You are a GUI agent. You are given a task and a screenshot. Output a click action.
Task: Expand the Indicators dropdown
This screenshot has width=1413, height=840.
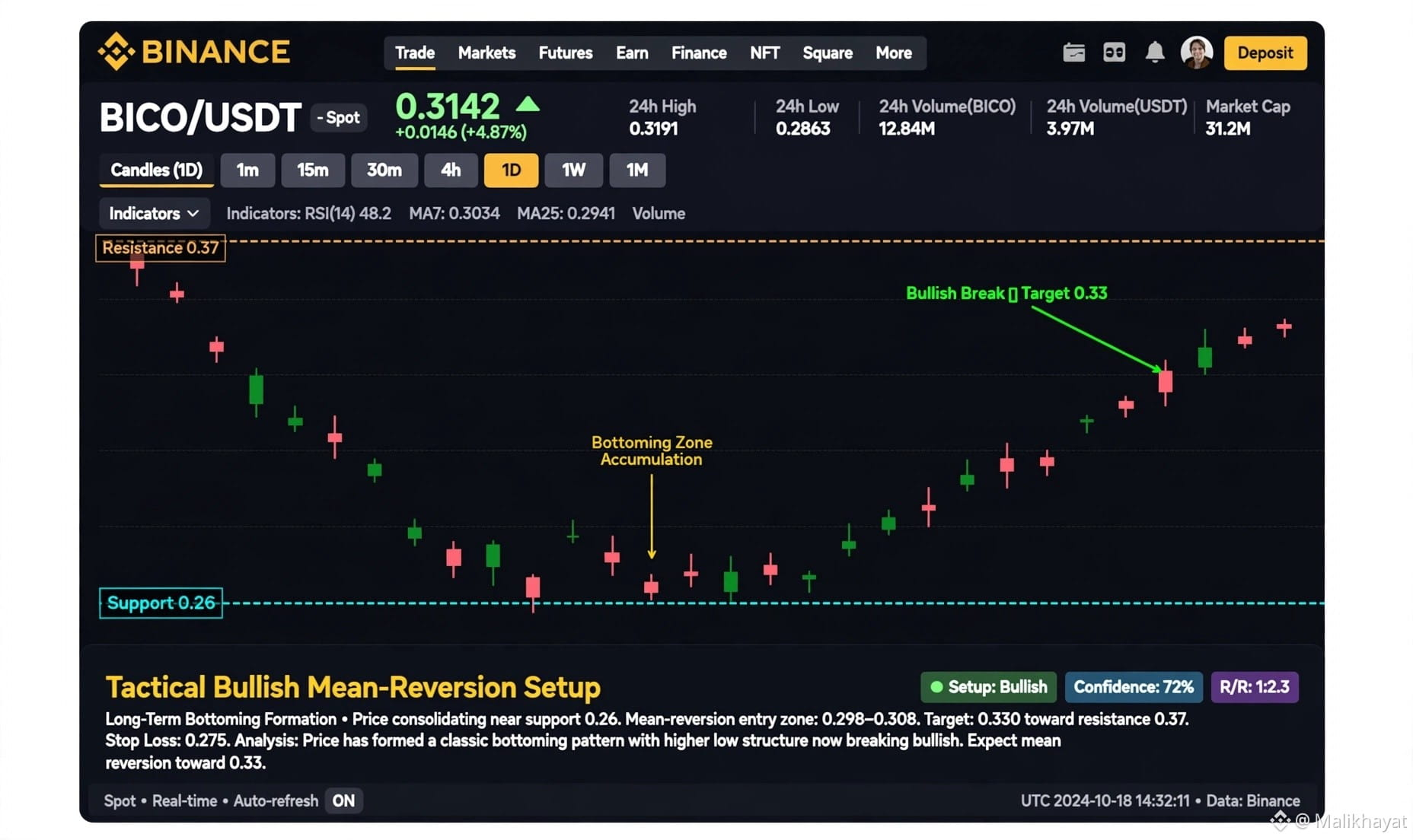(x=154, y=213)
